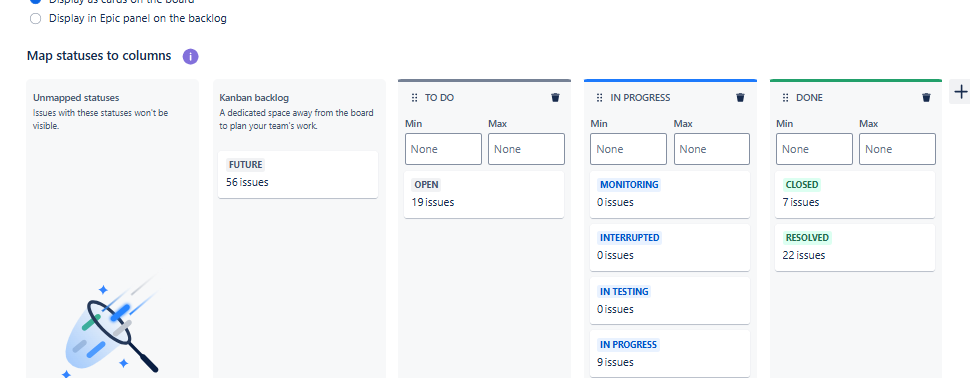Click the Min field of the DONE column

click(815, 149)
